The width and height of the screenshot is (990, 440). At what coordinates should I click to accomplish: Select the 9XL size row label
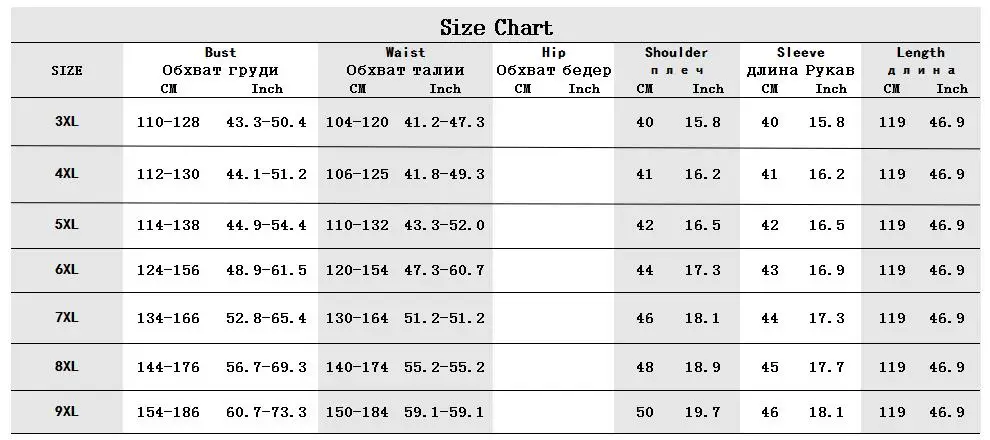pyautogui.click(x=67, y=412)
